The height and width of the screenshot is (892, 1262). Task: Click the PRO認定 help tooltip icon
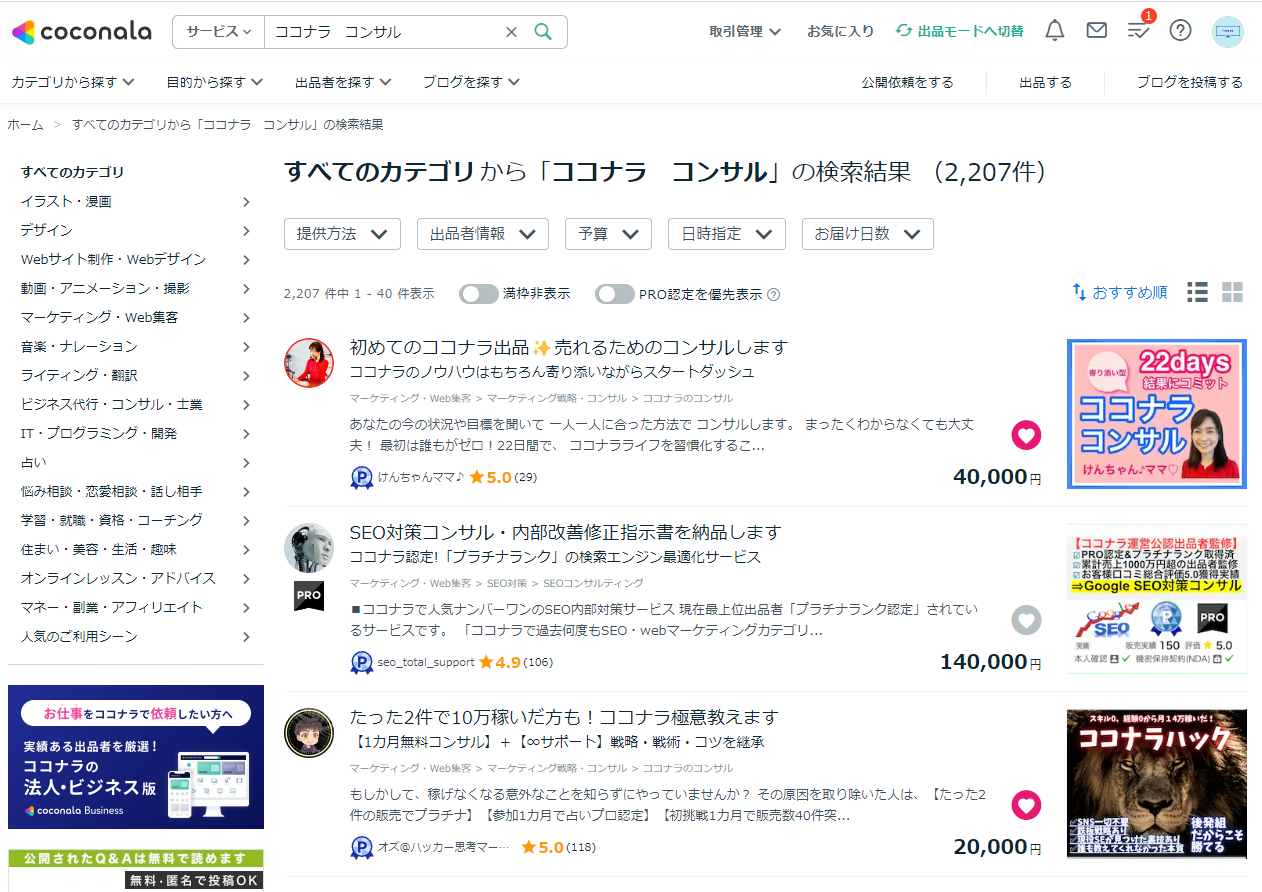773,295
